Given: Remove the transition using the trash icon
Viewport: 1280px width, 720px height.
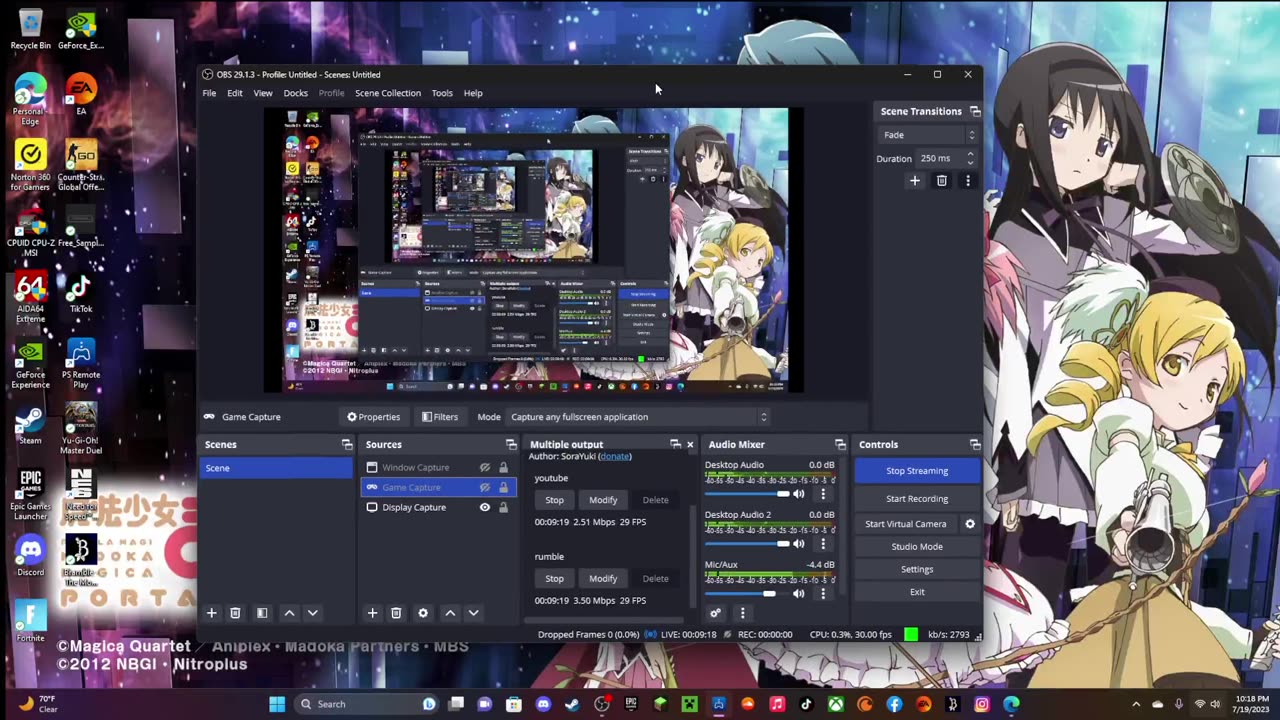Looking at the screenshot, I should pos(941,181).
